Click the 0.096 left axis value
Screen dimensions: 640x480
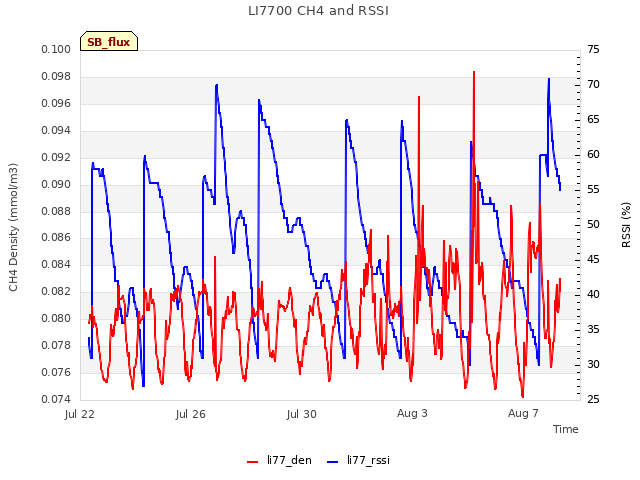[x=56, y=104]
